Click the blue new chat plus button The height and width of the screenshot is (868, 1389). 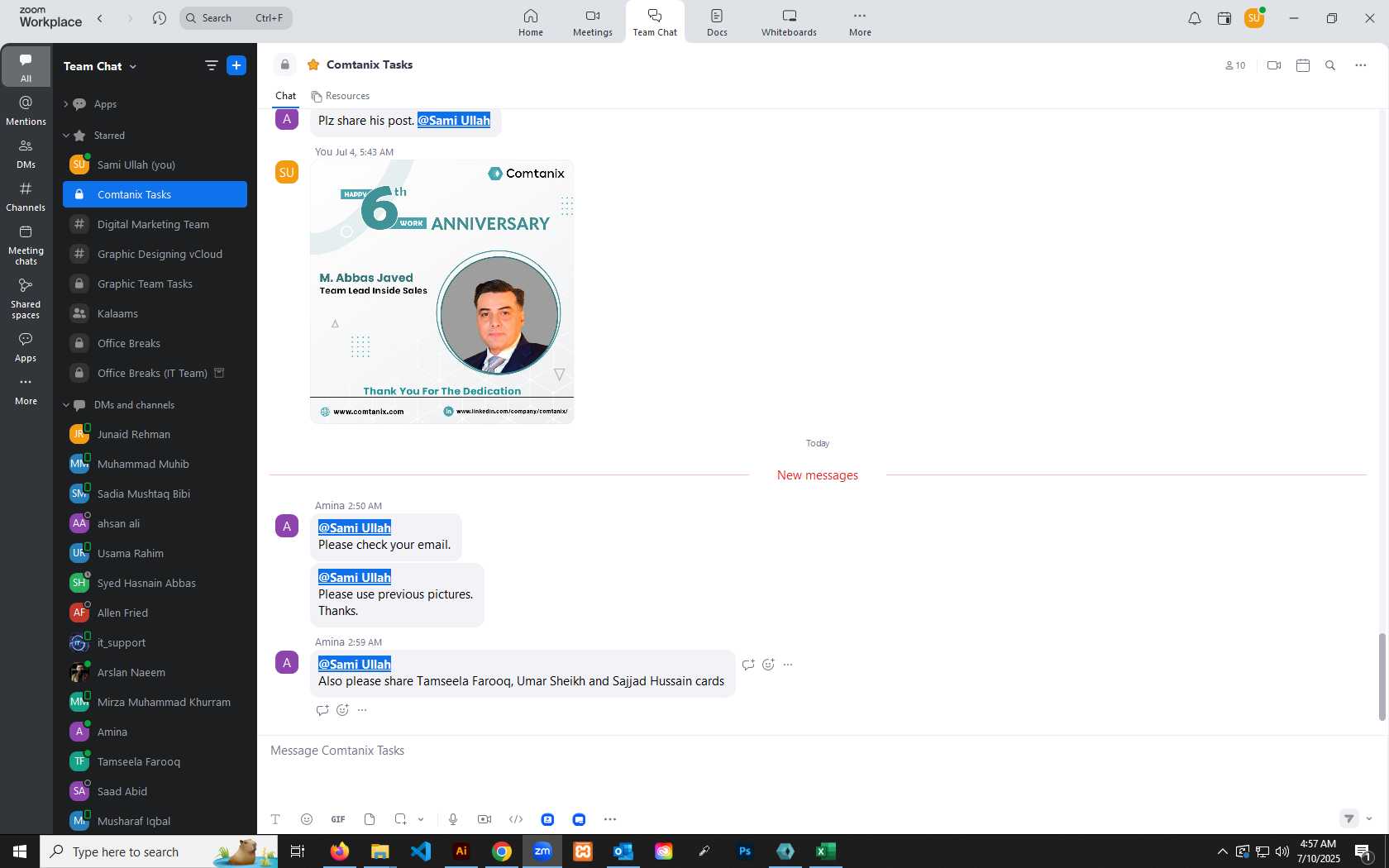(x=236, y=65)
